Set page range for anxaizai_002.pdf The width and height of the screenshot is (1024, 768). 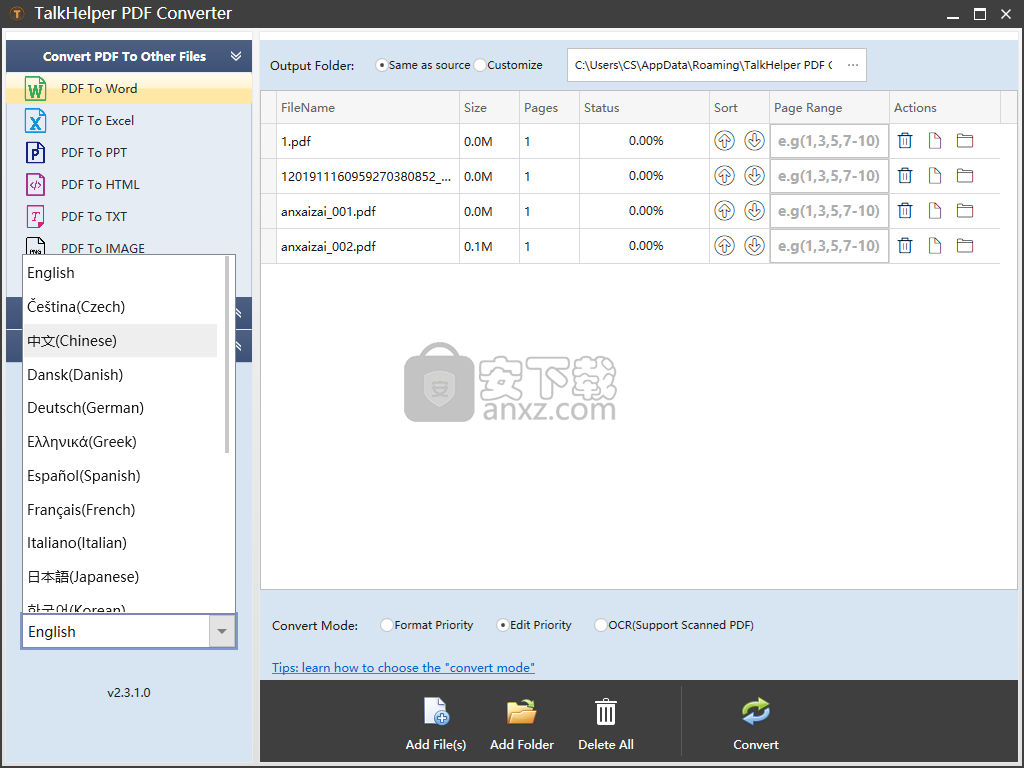(829, 246)
